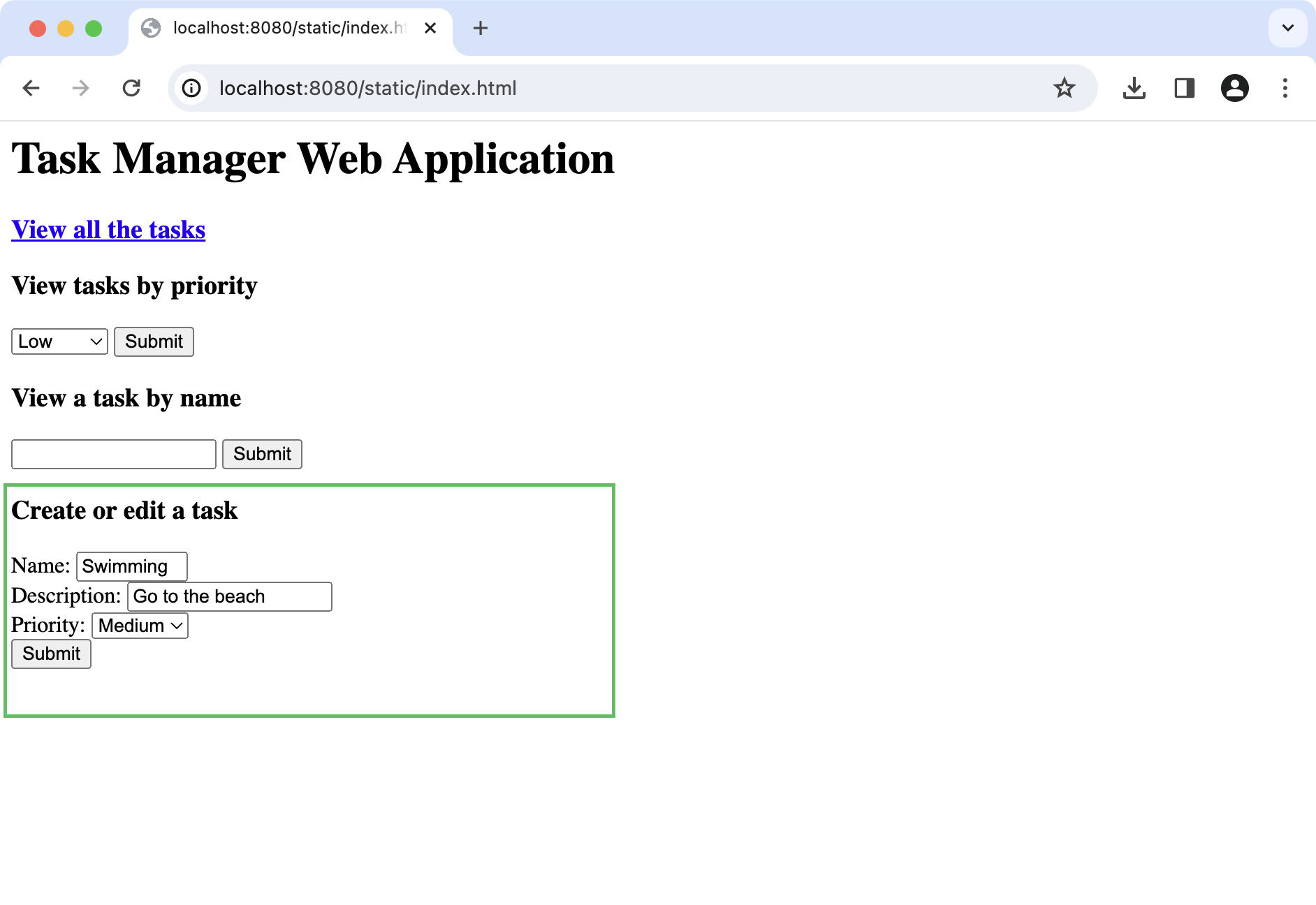Bookmark the page with the star icon

click(1065, 88)
